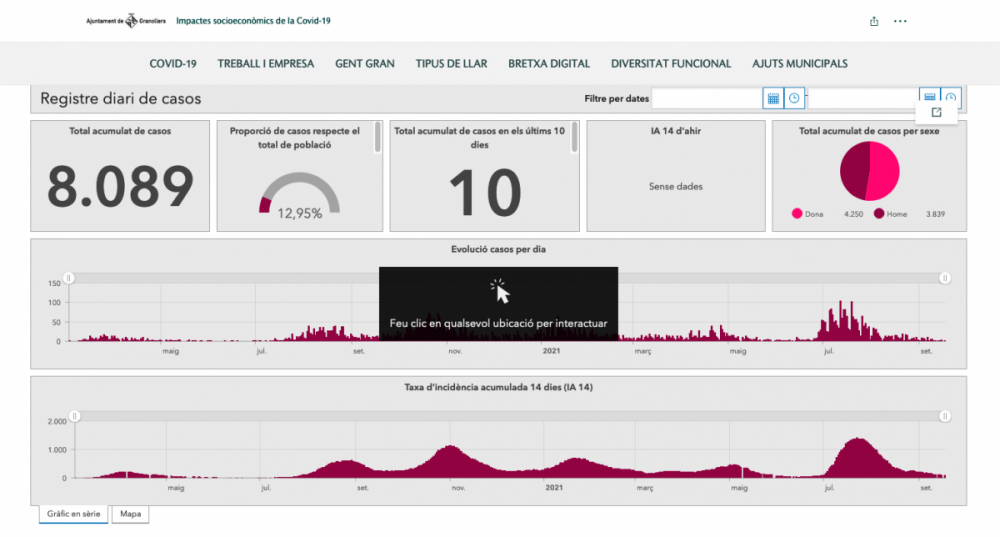
Task: Open the start date calendar picker
Action: tap(772, 98)
